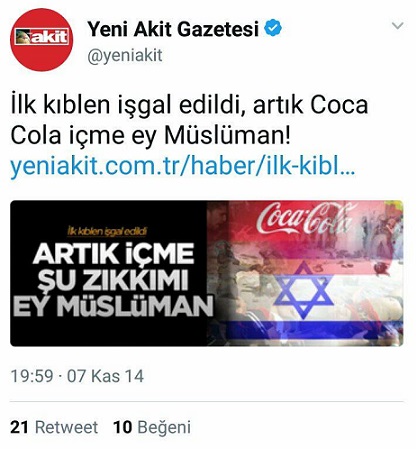
Task: Click the "07 Kas 14" date
Action: pyautogui.click(x=105, y=376)
